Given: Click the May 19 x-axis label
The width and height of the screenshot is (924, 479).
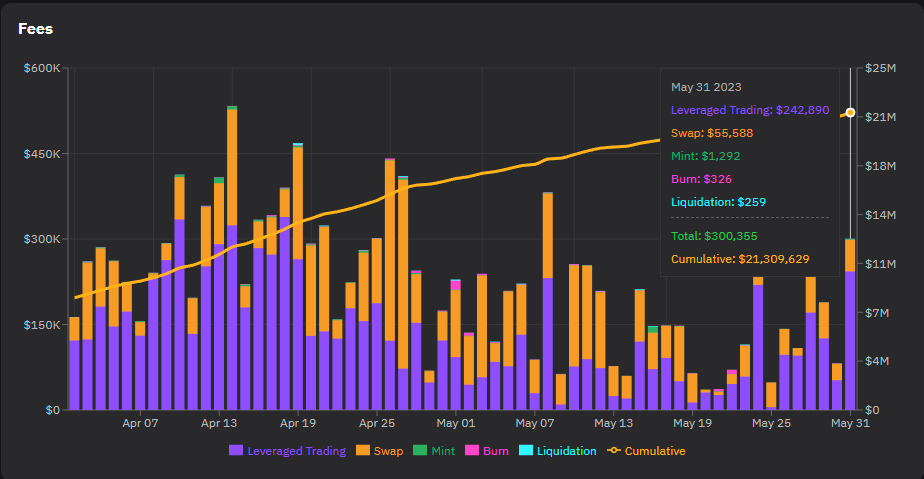Looking at the screenshot, I should [692, 423].
